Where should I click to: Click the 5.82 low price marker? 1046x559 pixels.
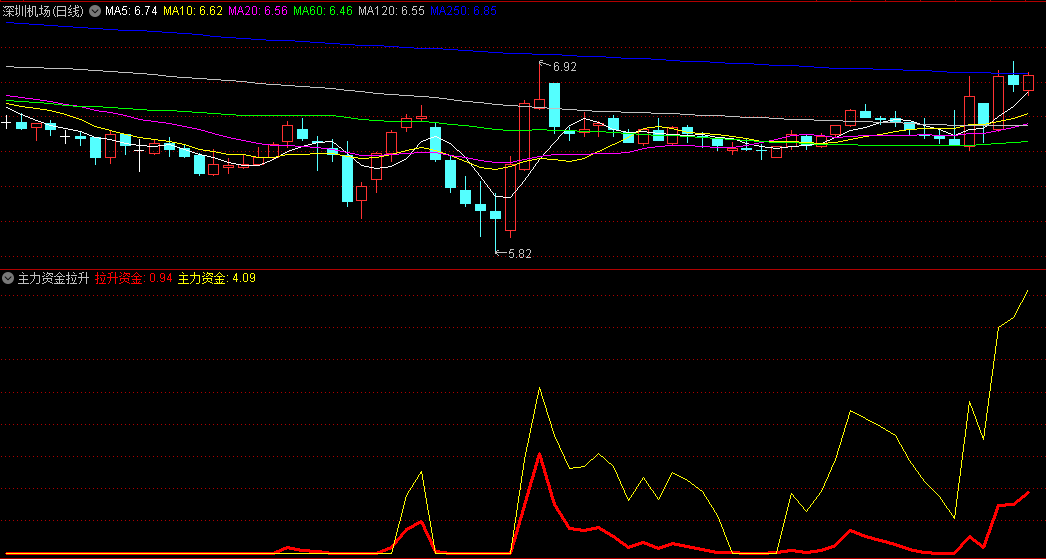pos(520,253)
